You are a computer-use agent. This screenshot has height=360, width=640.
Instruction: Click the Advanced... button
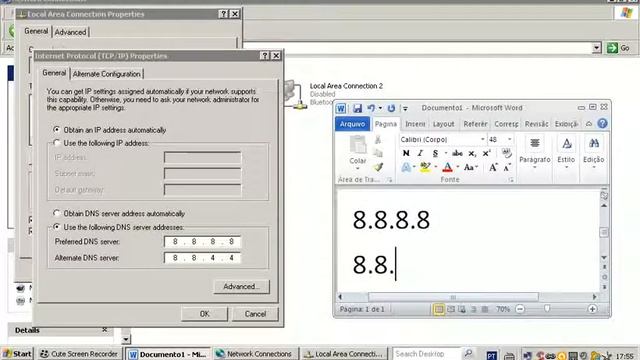(241, 287)
